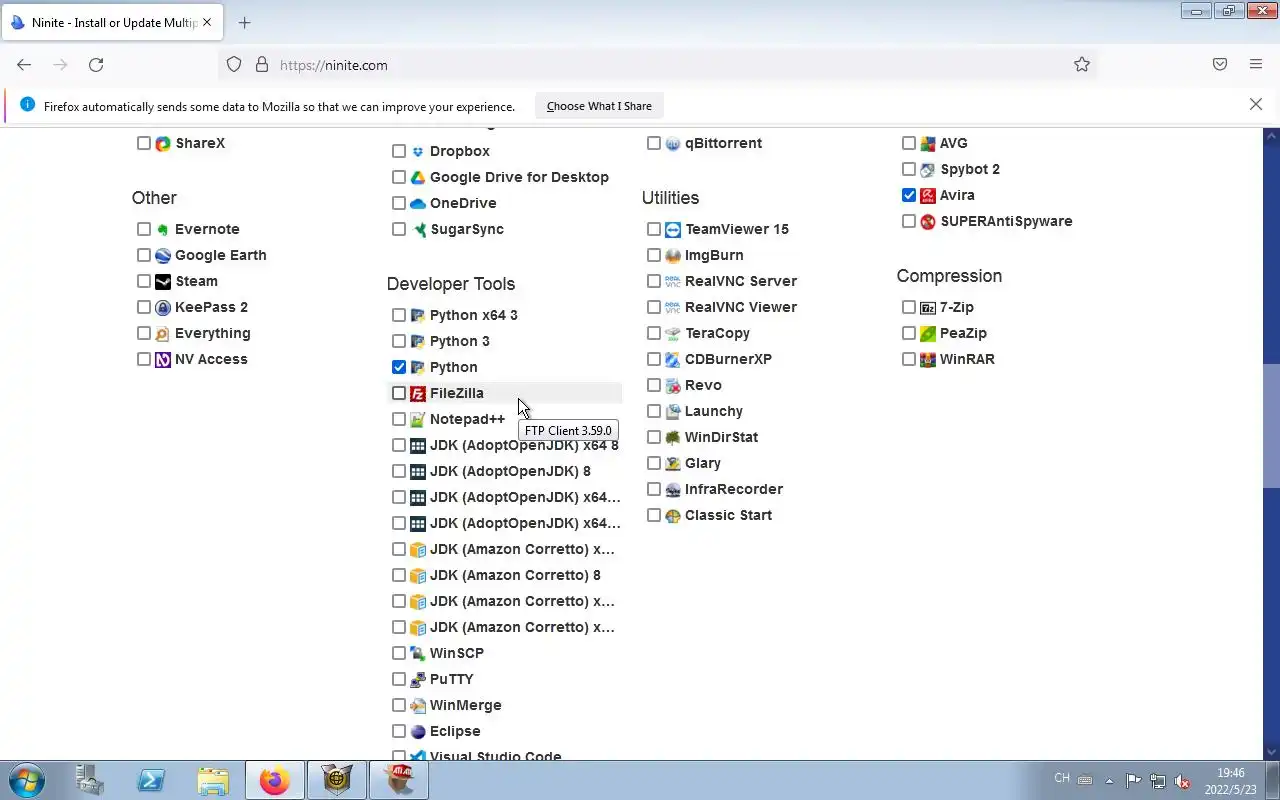Dismiss the Firefox data notification bar
This screenshot has height=800, width=1280.
[x=1256, y=104]
